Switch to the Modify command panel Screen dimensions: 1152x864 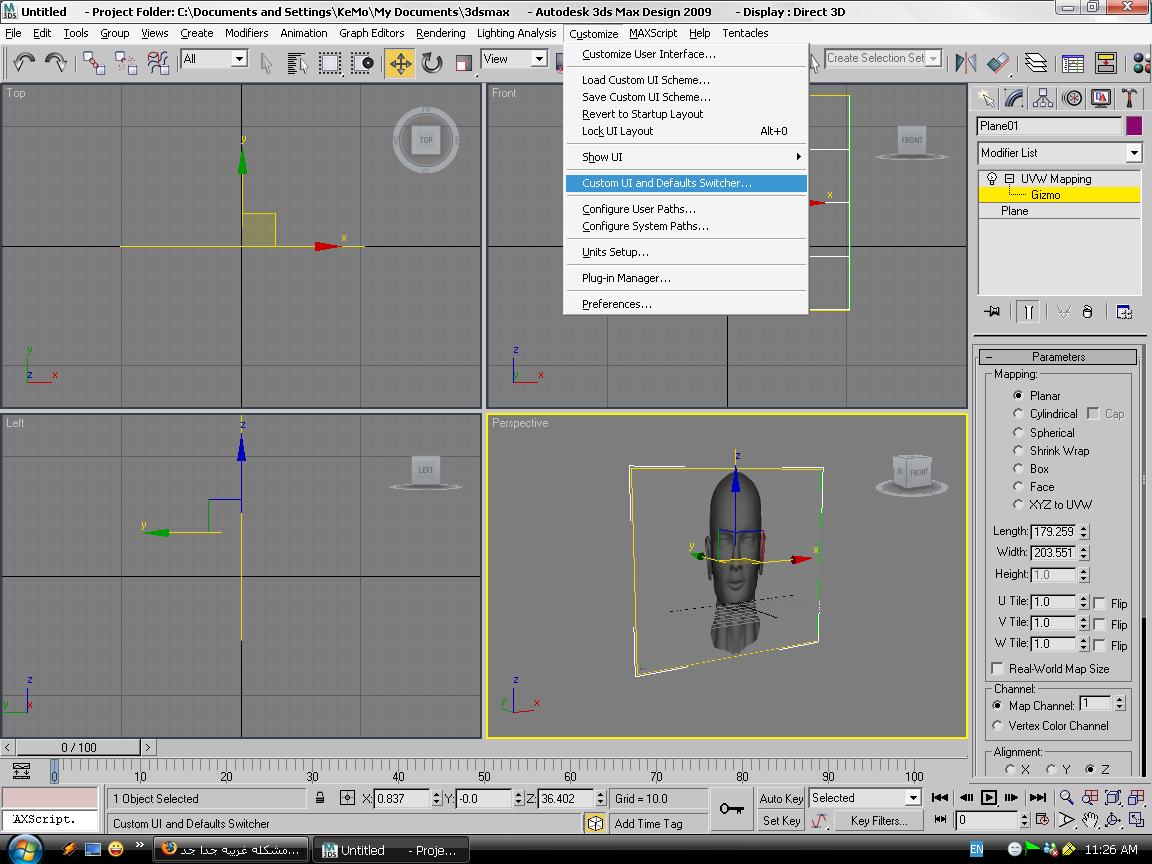click(x=1014, y=98)
